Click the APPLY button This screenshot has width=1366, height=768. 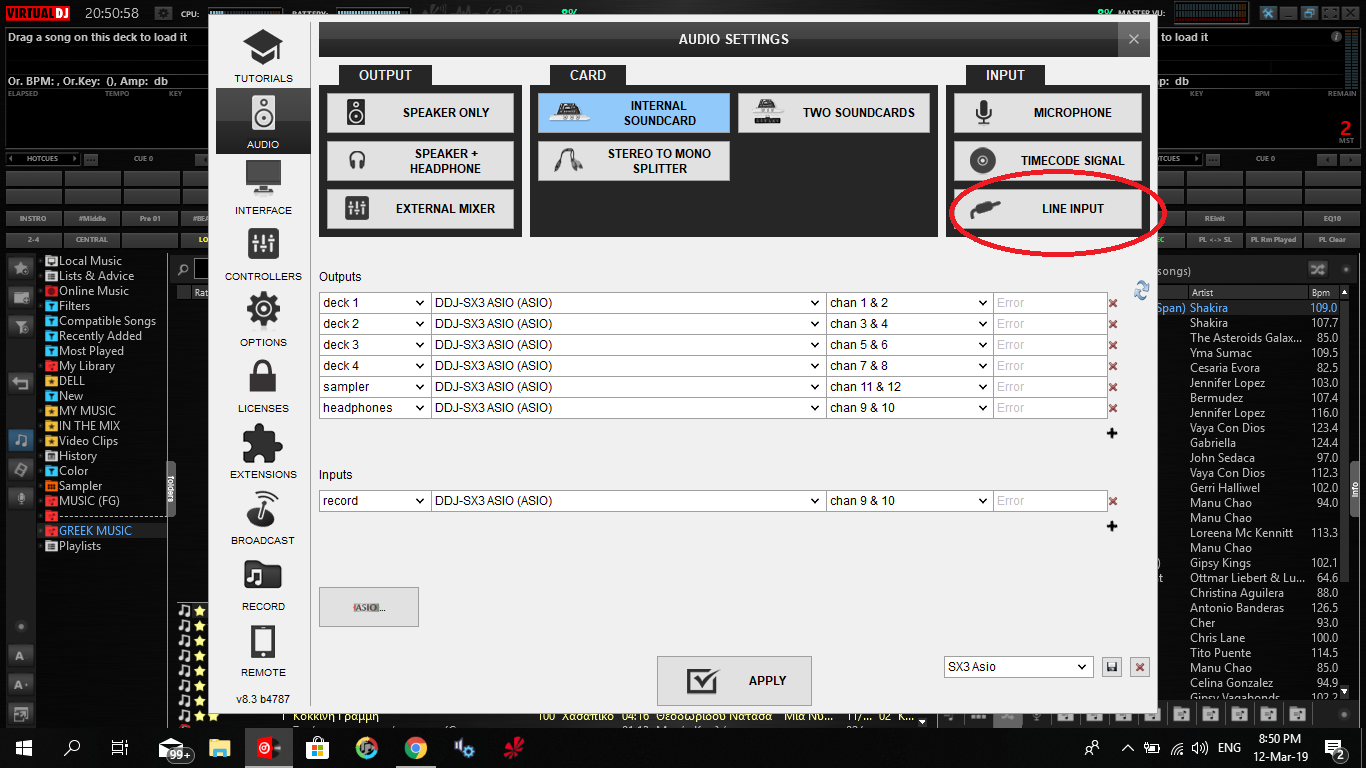point(734,681)
